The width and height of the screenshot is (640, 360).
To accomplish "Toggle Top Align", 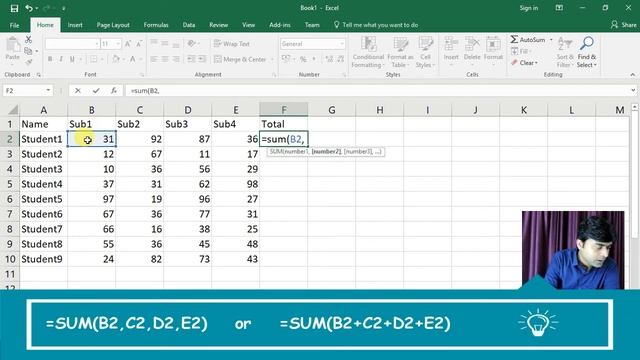I will 154,43.
